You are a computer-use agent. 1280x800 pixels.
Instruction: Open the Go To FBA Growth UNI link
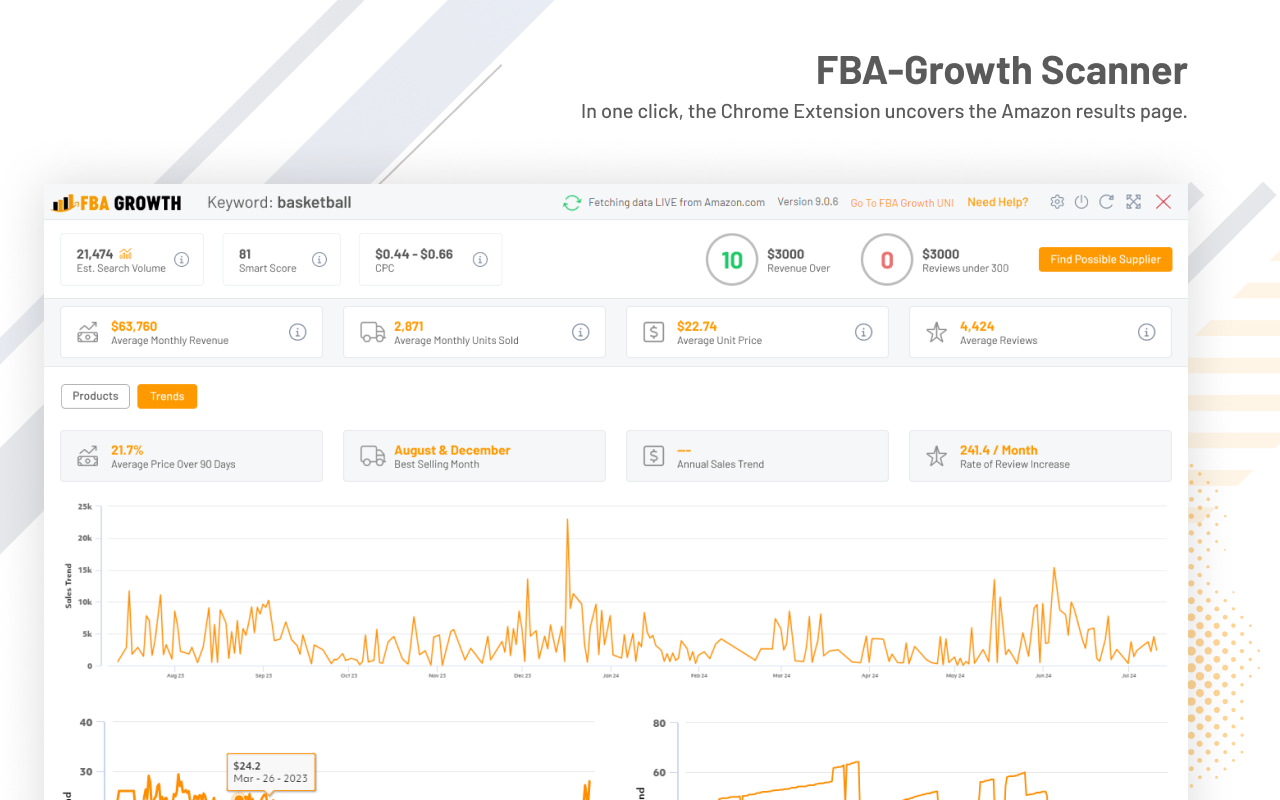(902, 203)
